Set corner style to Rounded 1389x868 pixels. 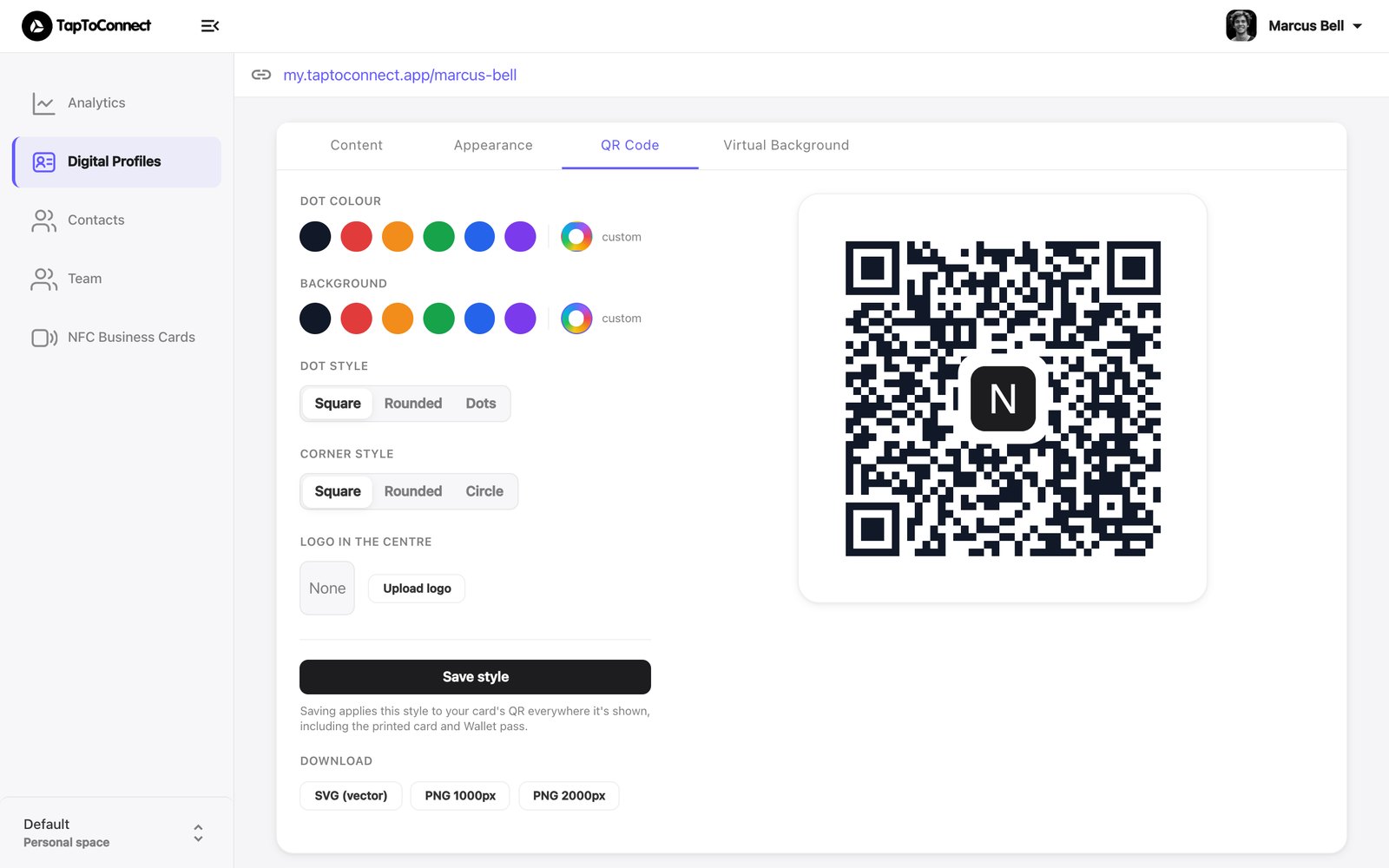pos(413,491)
